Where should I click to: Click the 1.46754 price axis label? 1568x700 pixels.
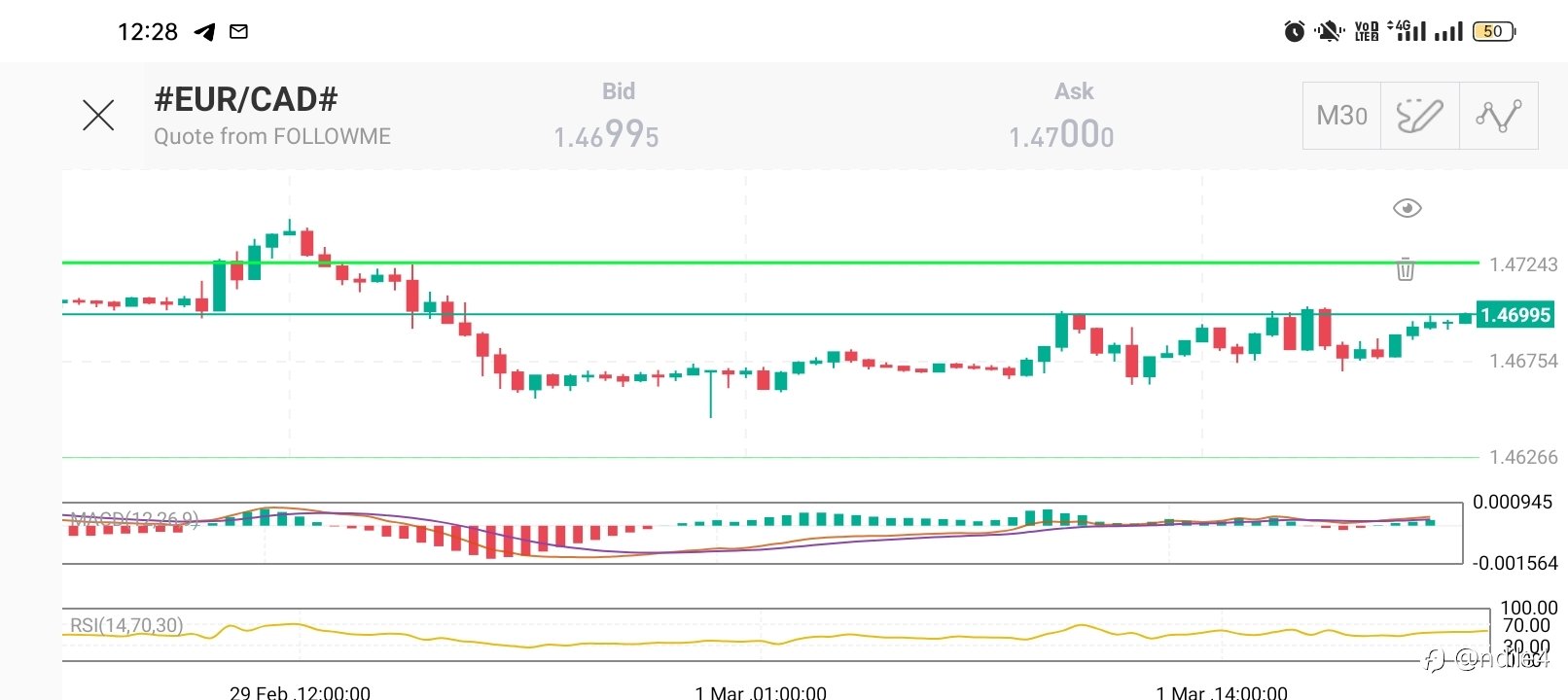1523,361
